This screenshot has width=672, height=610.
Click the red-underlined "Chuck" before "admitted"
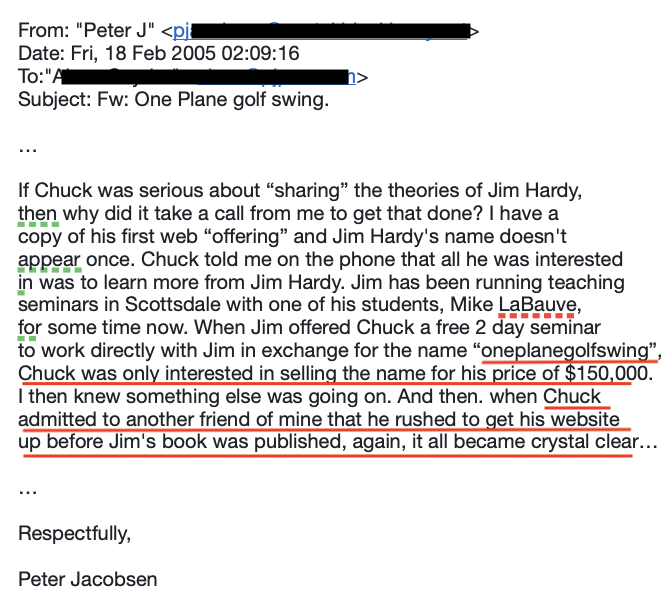(x=572, y=397)
